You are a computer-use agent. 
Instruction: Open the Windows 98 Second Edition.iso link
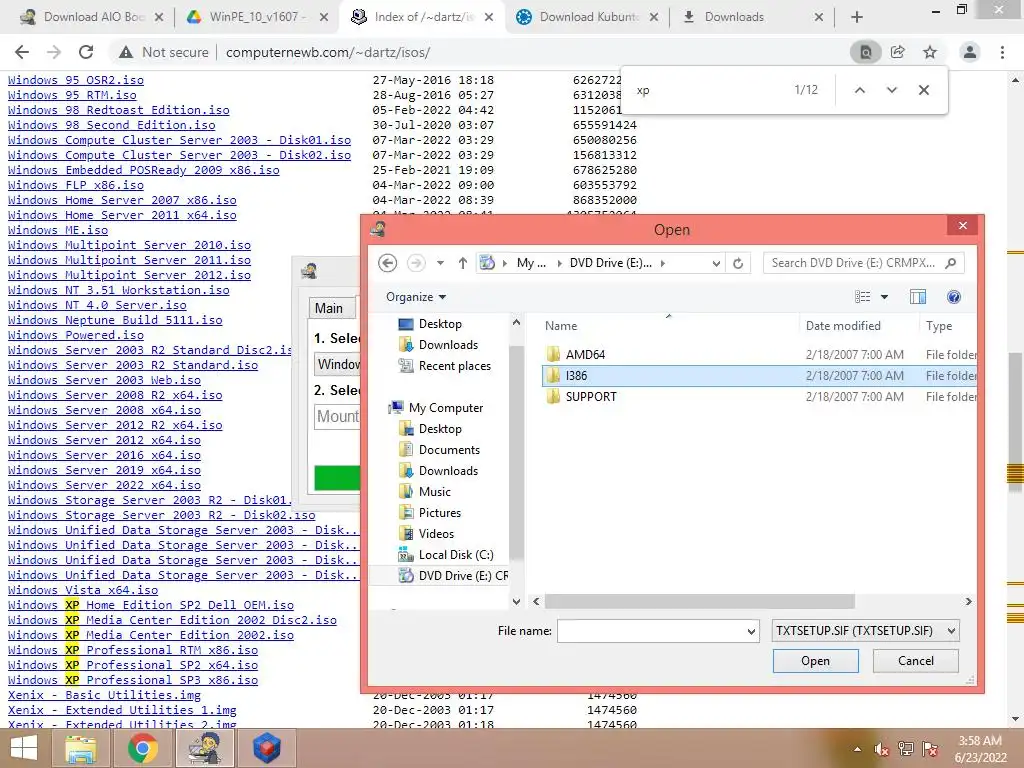pyautogui.click(x=112, y=125)
